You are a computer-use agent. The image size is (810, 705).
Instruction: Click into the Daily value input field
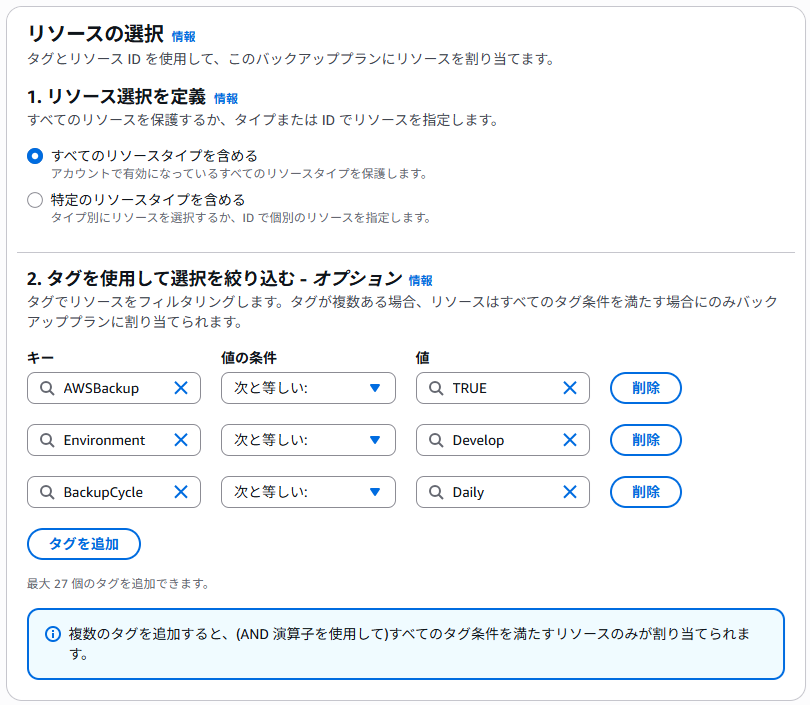coord(500,492)
